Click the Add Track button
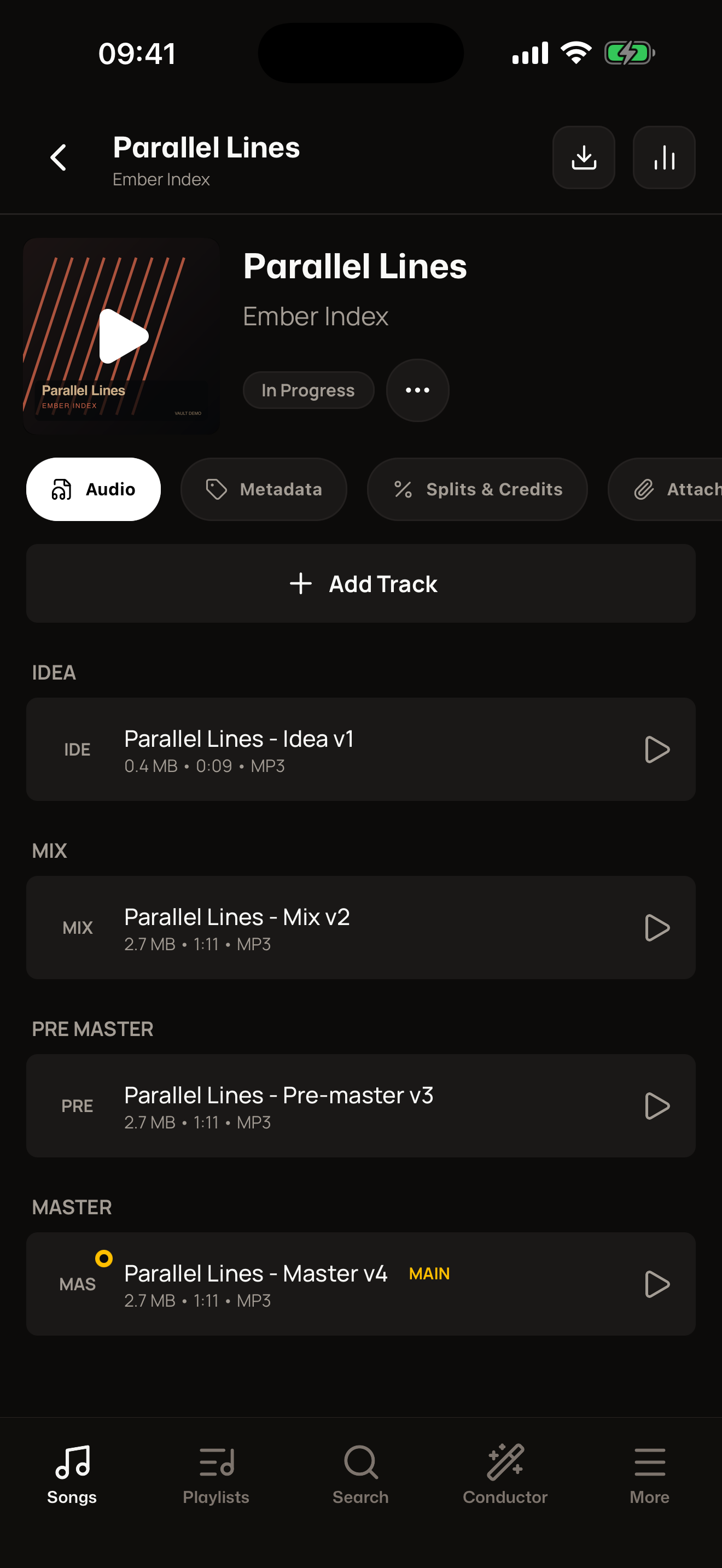 click(361, 584)
